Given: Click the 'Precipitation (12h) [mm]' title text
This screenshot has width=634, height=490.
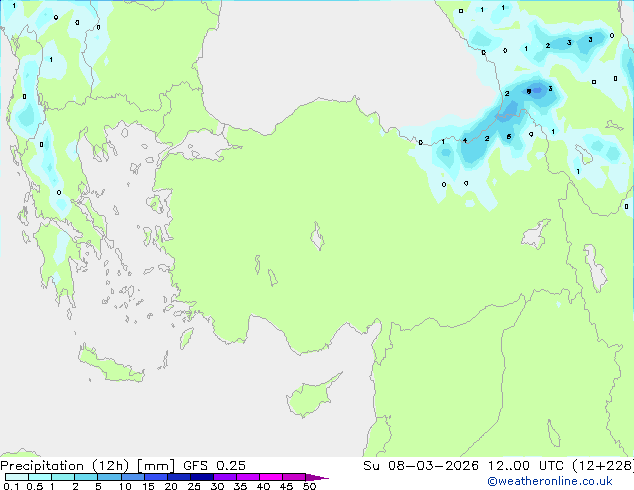Looking at the screenshot, I should pyautogui.click(x=87, y=466).
